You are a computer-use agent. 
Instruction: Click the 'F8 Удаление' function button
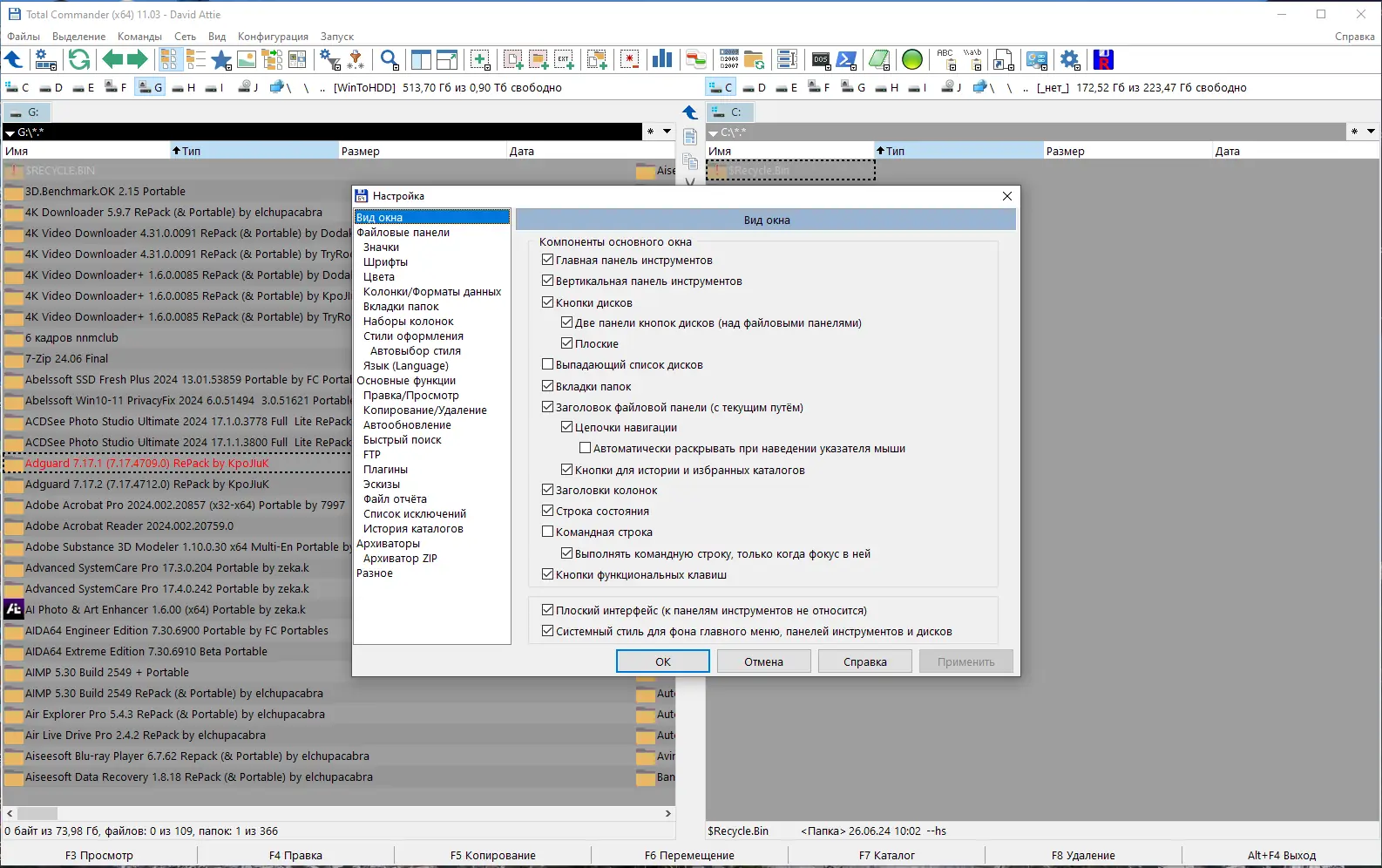[x=1083, y=855]
